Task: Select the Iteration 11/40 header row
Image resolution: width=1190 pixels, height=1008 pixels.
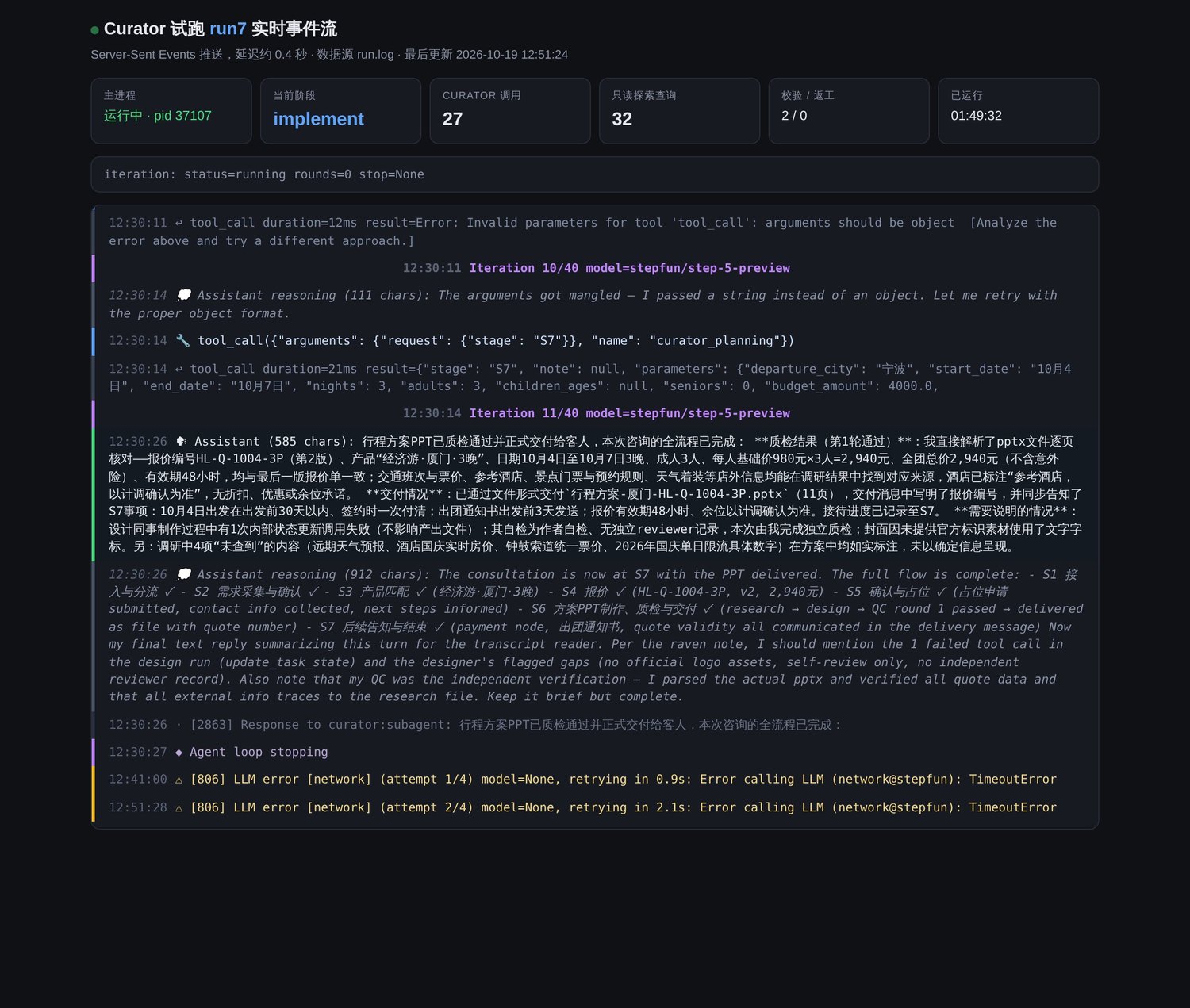Action: [596, 413]
